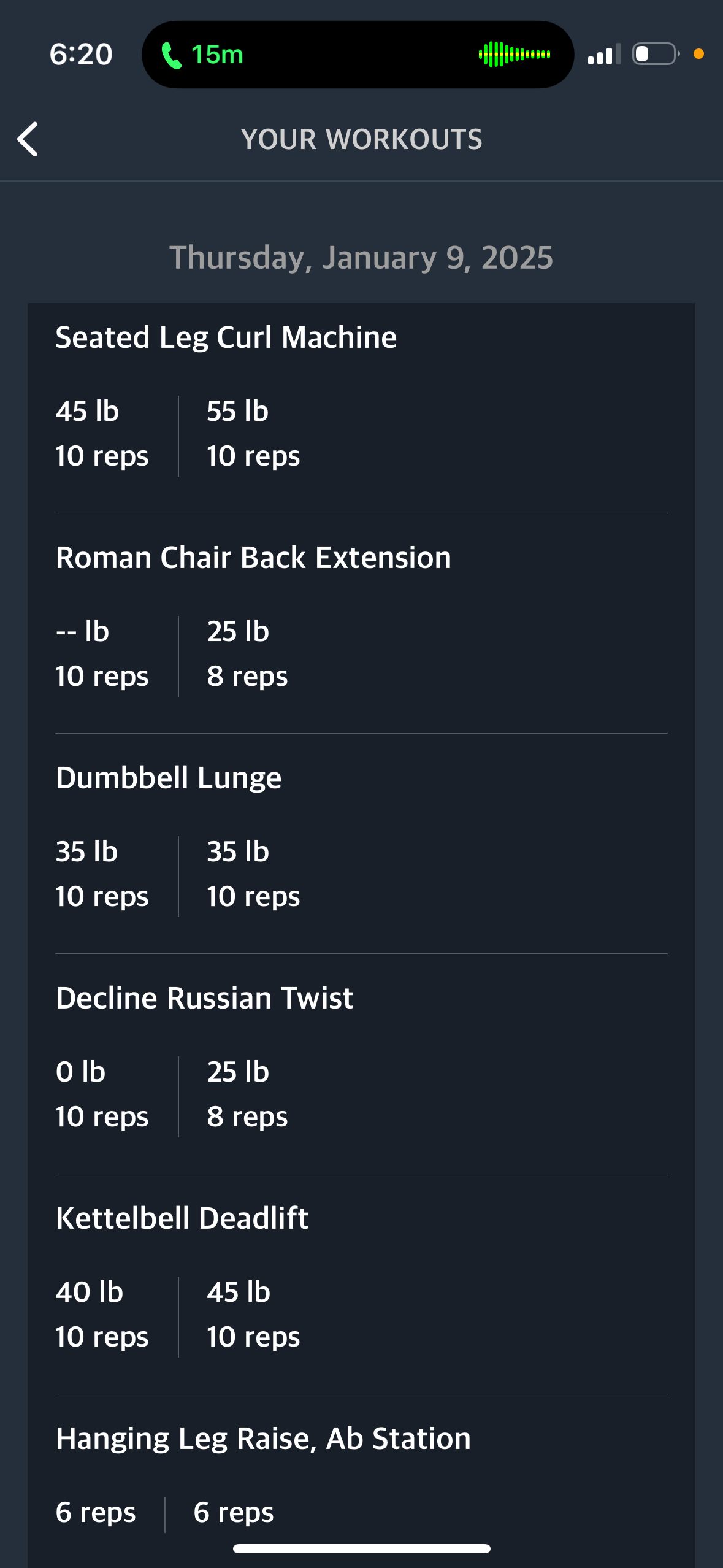This screenshot has width=723, height=1568.
Task: Select the Dumbbell Lunge exercise
Action: (x=169, y=778)
